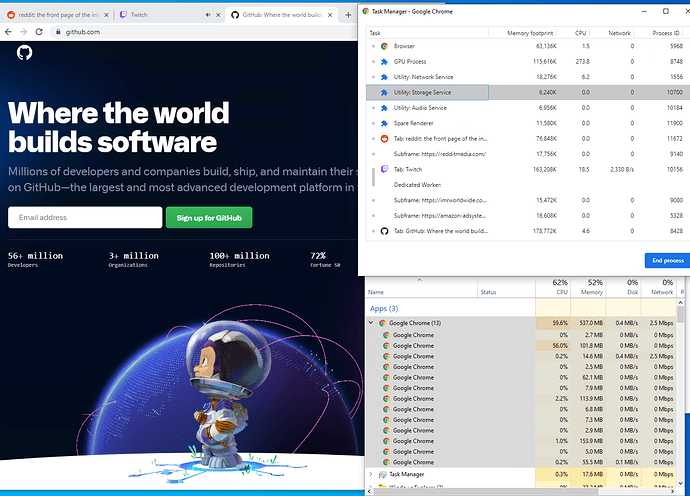Mute the Twitch tab audio speaker icon

208,15
